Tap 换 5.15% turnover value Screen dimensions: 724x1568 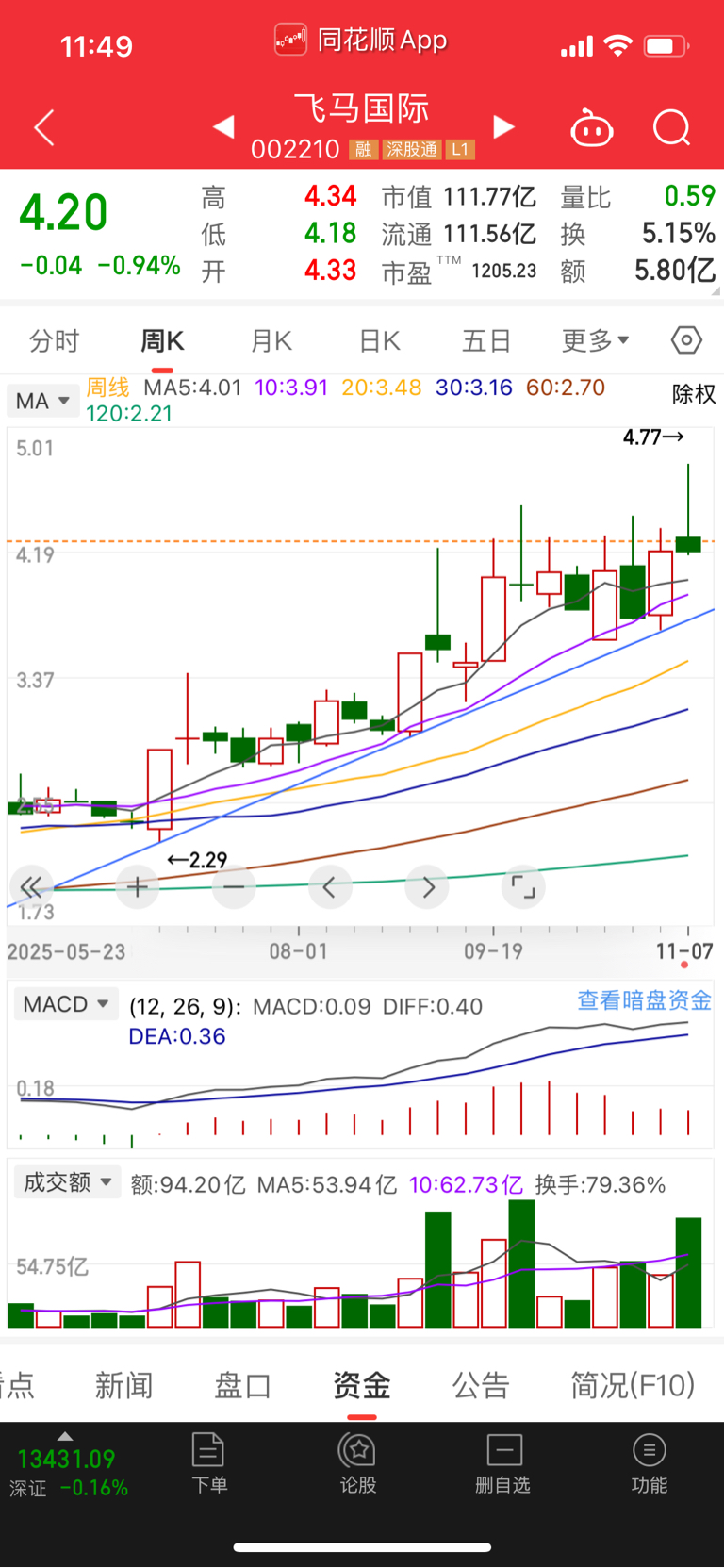point(678,233)
